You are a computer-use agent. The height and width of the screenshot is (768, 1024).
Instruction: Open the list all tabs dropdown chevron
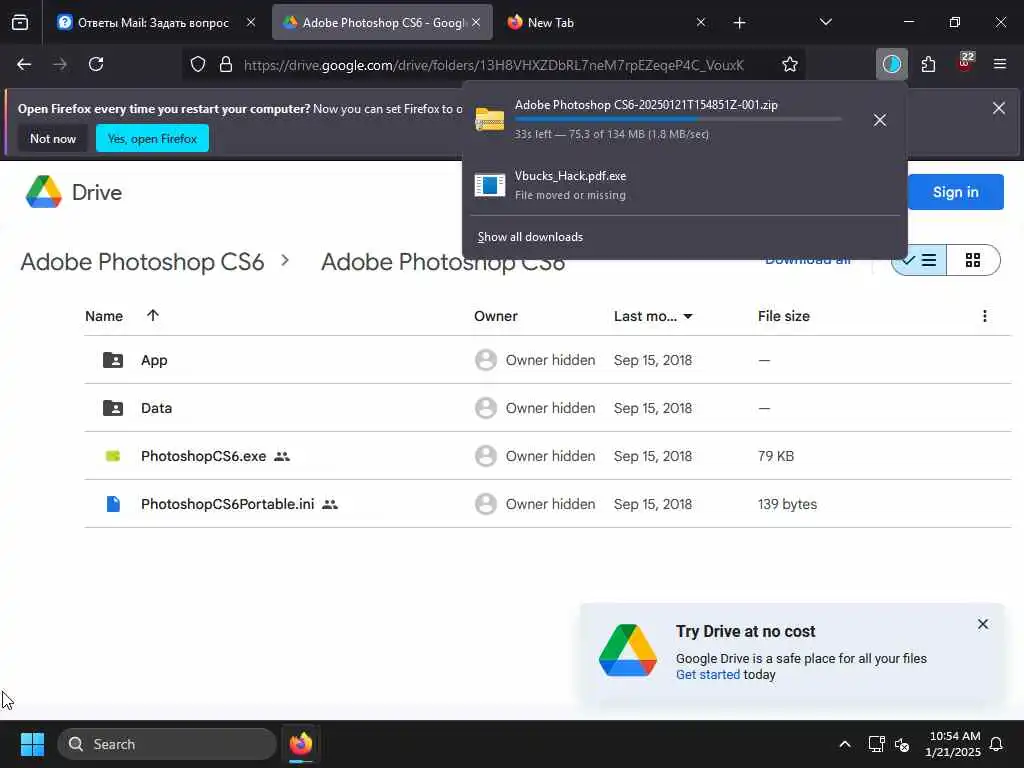click(x=825, y=22)
